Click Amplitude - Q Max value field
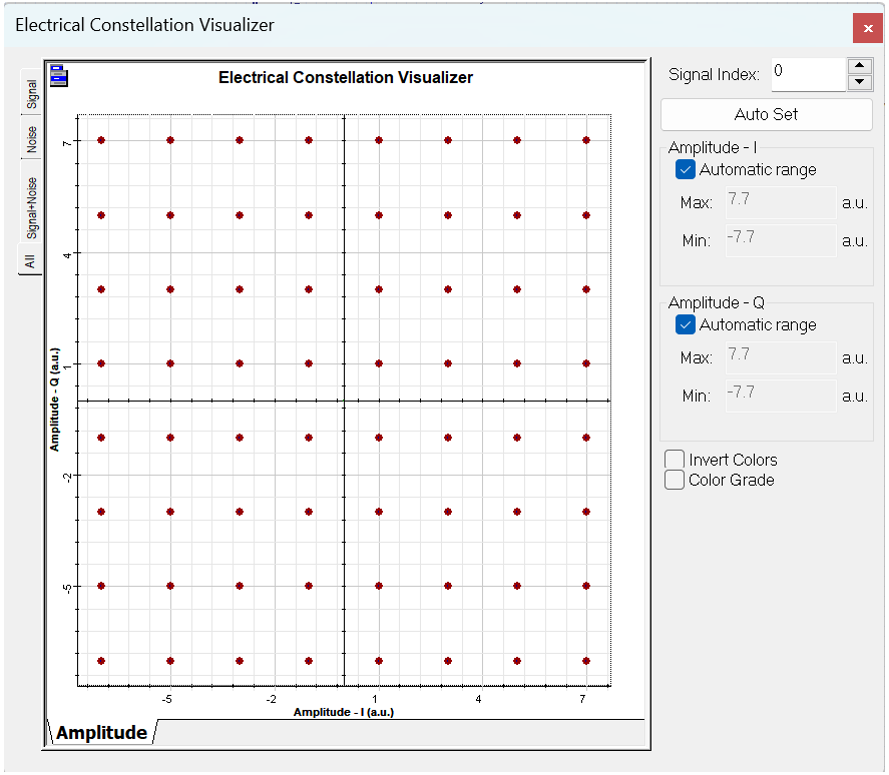Viewport: 889px width, 775px height. point(780,358)
